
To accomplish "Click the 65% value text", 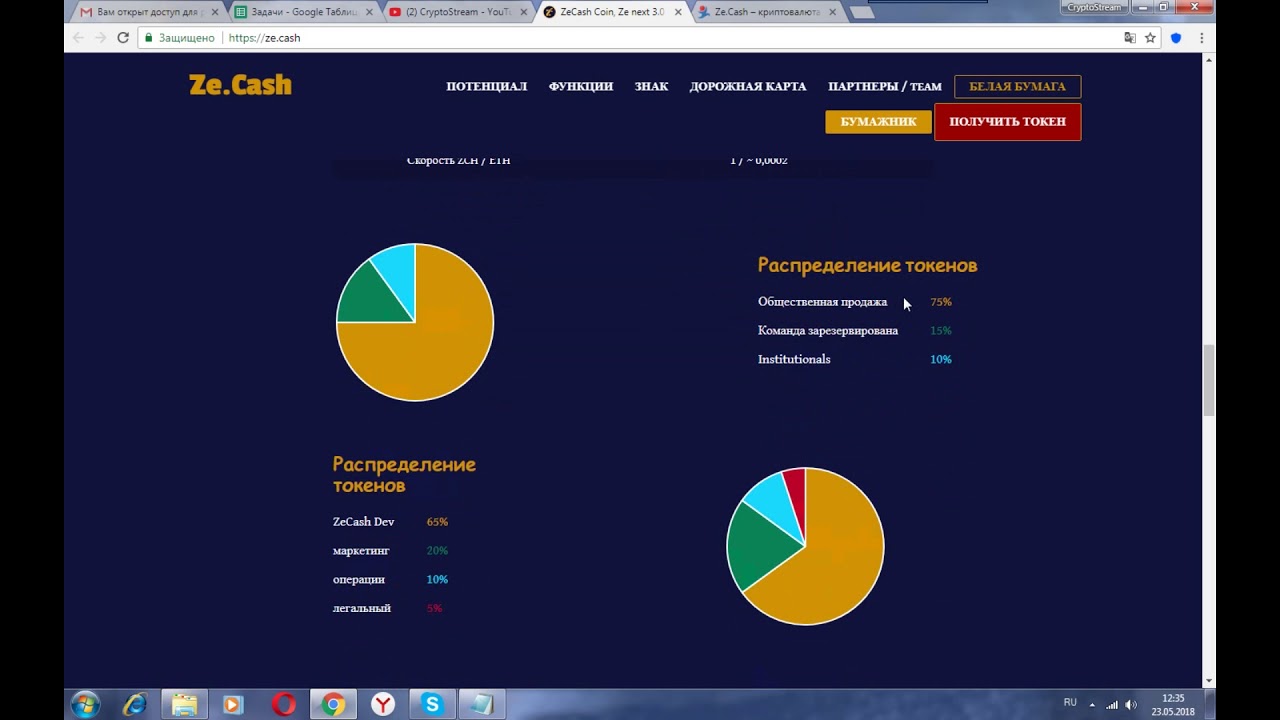I will [x=437, y=522].
